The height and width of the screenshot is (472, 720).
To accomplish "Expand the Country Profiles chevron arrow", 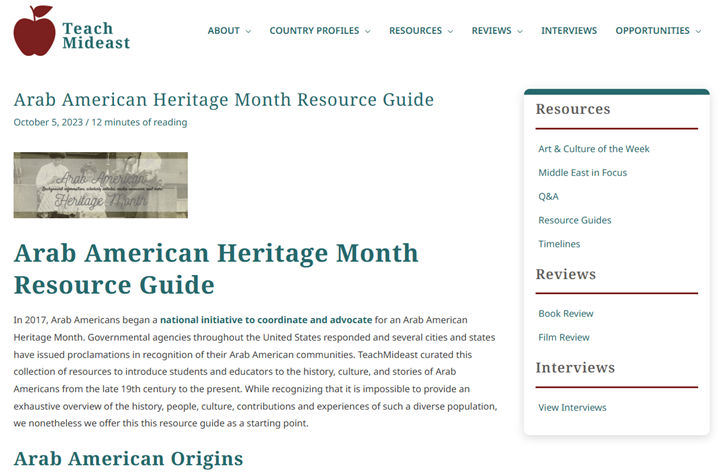I will pos(368,31).
